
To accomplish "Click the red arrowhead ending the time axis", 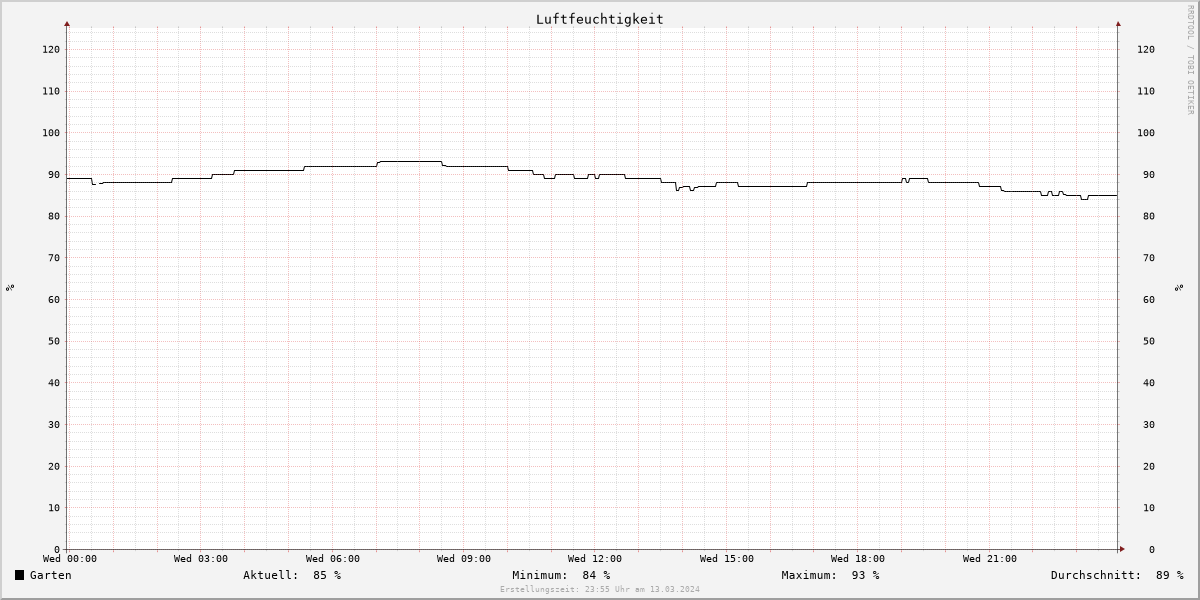I will (1122, 549).
